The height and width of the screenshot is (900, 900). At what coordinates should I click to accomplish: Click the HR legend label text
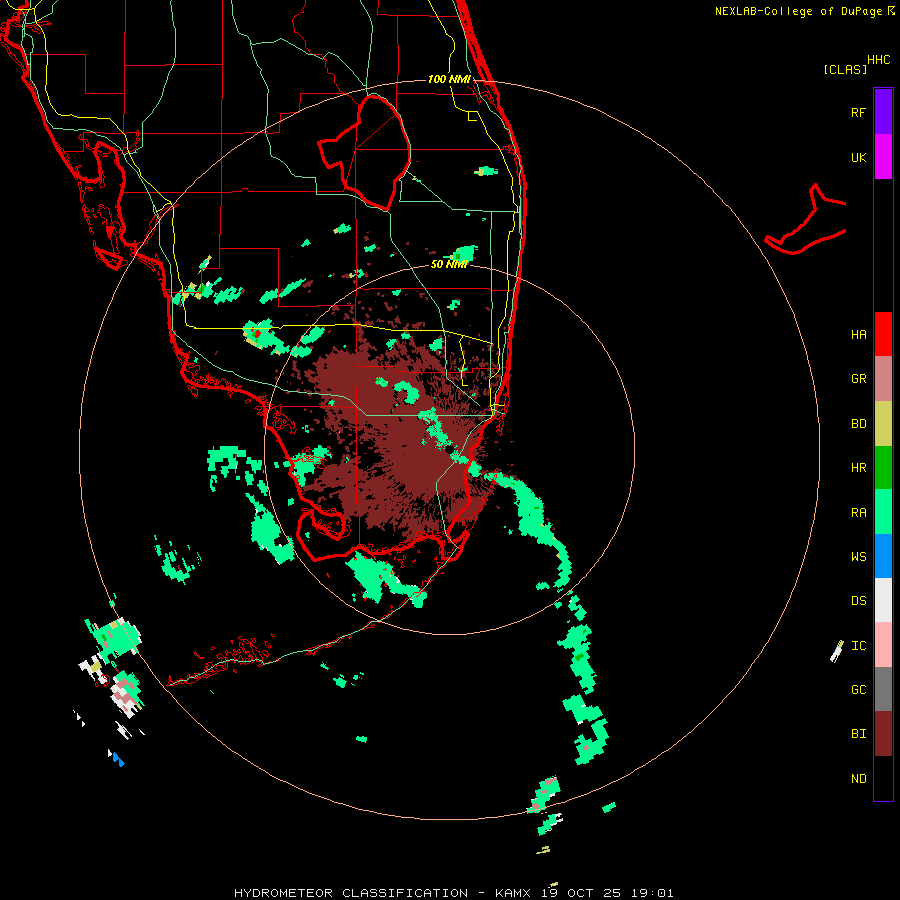(x=858, y=468)
